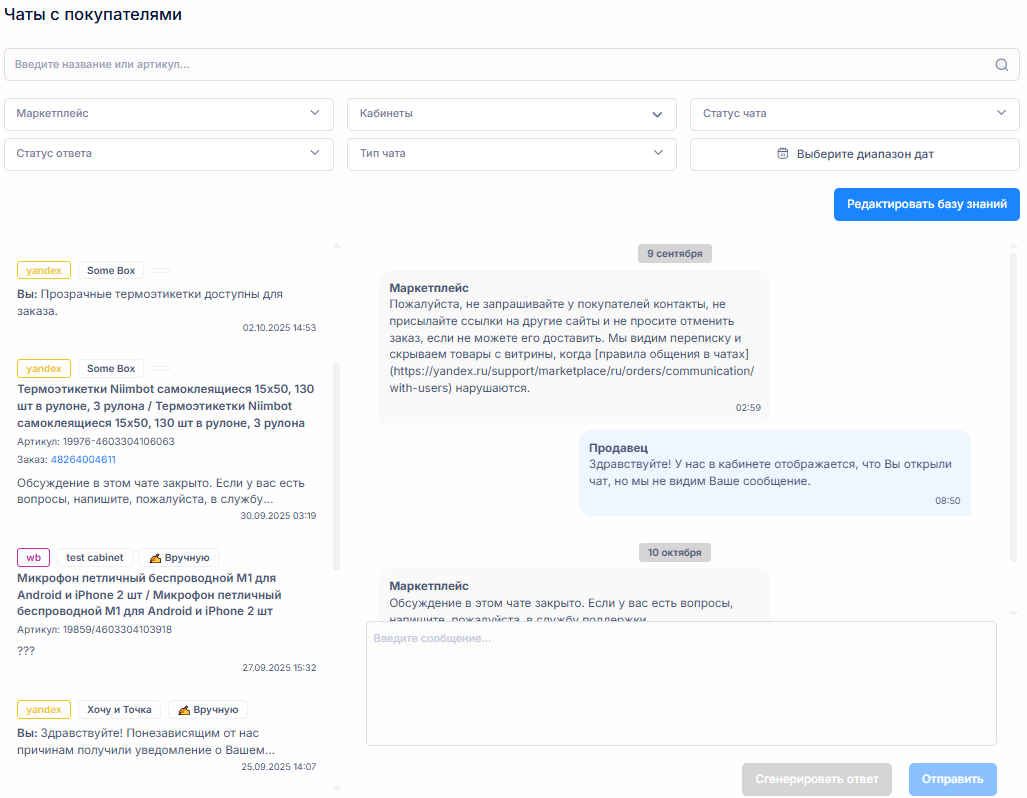This screenshot has height=798, width=1027.
Task: Click the yandex badge on the Термоэтикетки chat
Action: [44, 369]
